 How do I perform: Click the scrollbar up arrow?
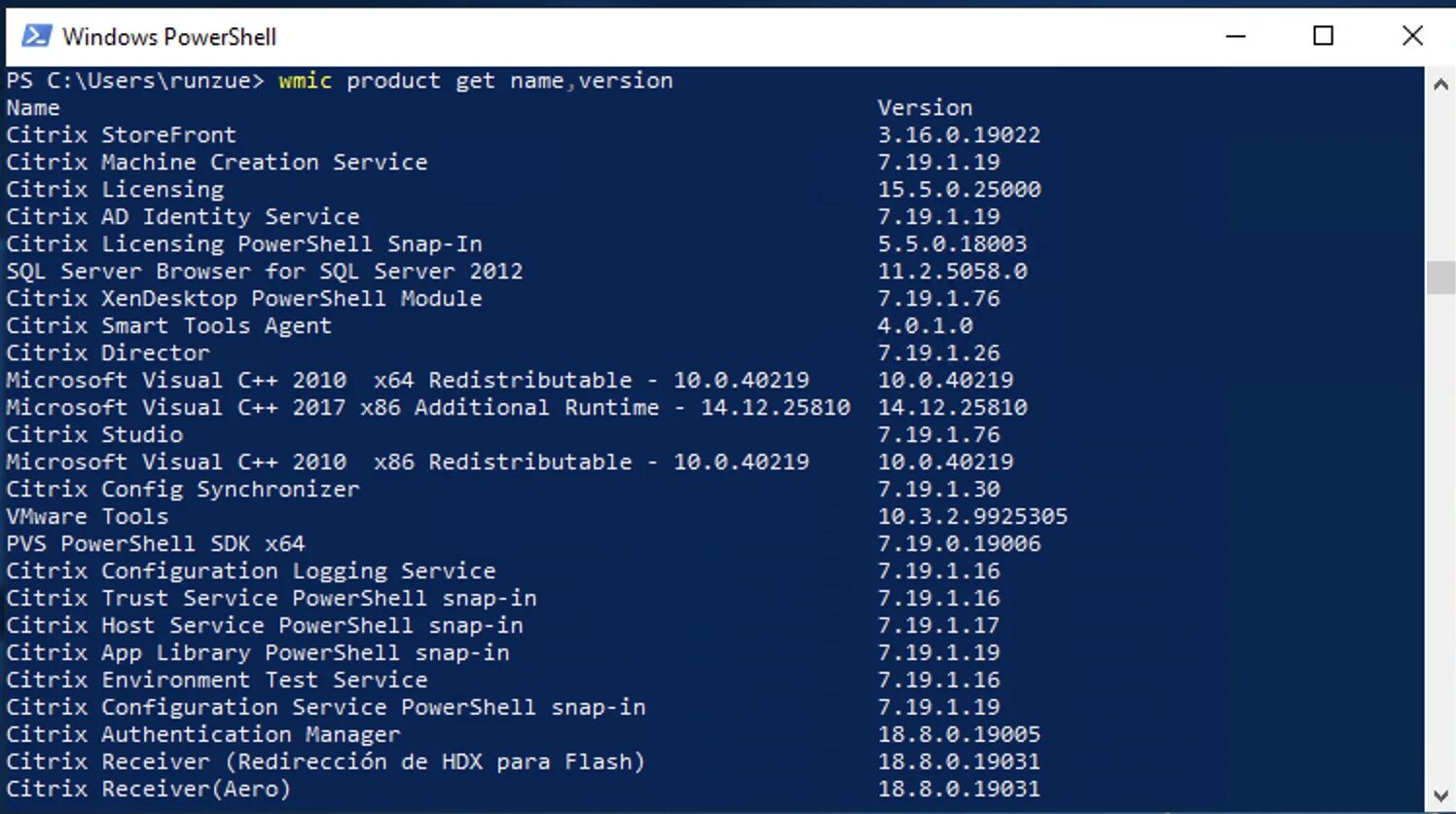(x=1440, y=85)
